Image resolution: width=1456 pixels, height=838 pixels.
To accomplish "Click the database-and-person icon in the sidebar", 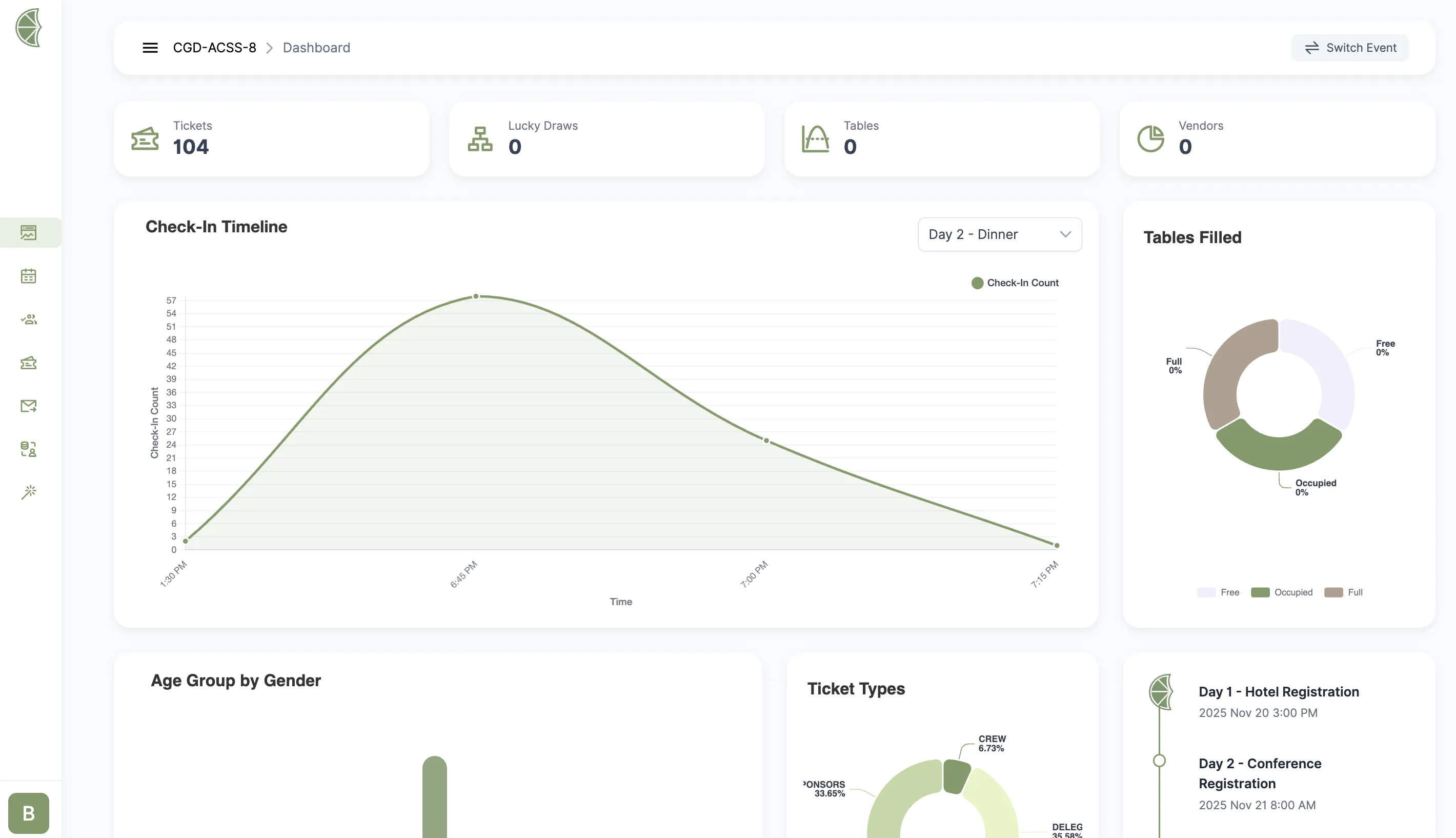I will click(29, 449).
